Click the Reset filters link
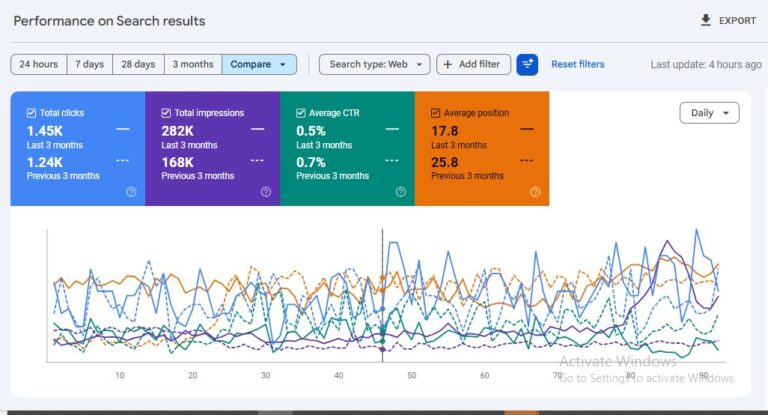768x415 pixels. pyautogui.click(x=578, y=64)
